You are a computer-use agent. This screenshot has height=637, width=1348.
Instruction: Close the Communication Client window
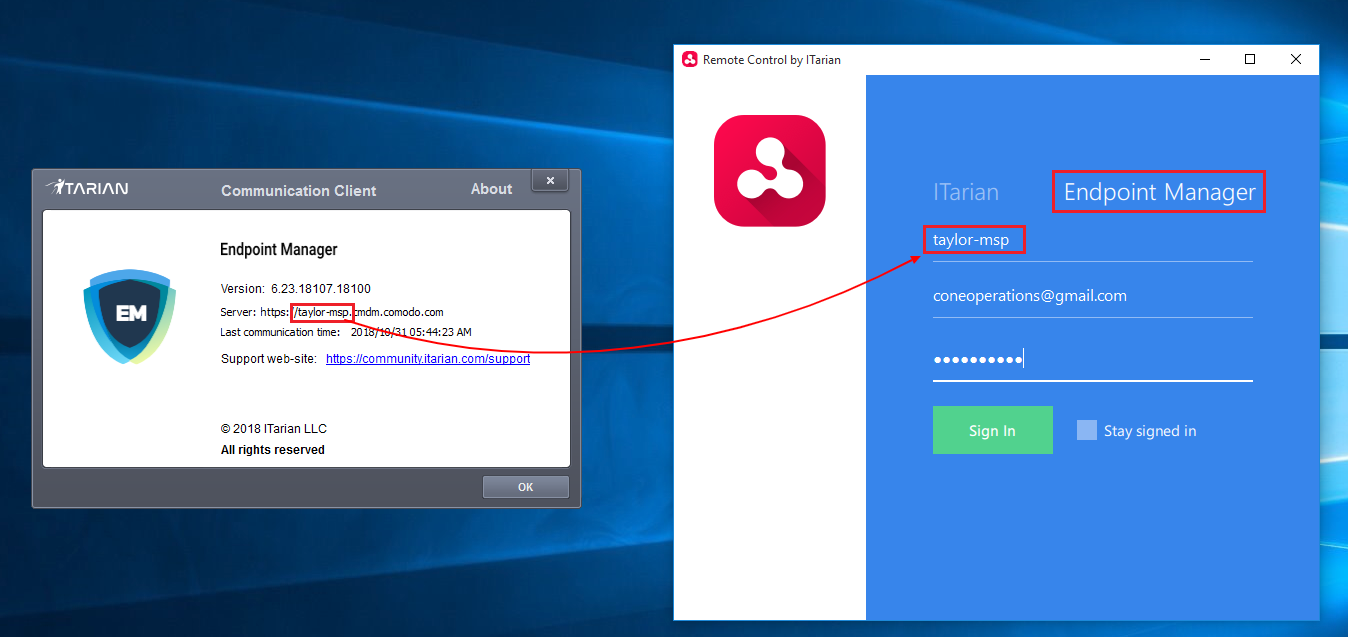pyautogui.click(x=550, y=180)
